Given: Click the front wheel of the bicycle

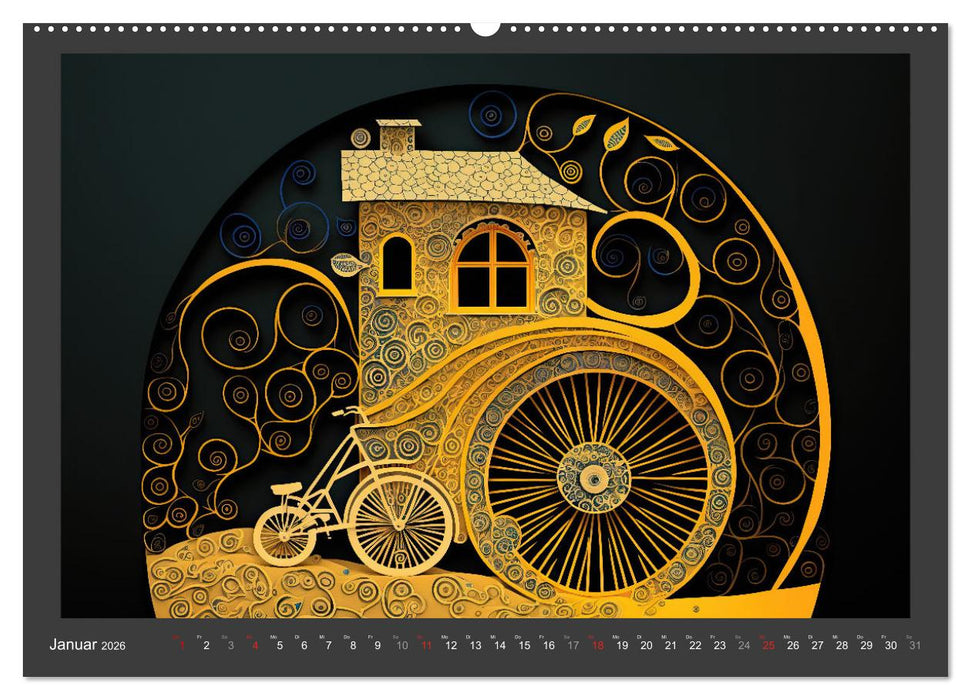Looking at the screenshot, I should coord(399,521).
